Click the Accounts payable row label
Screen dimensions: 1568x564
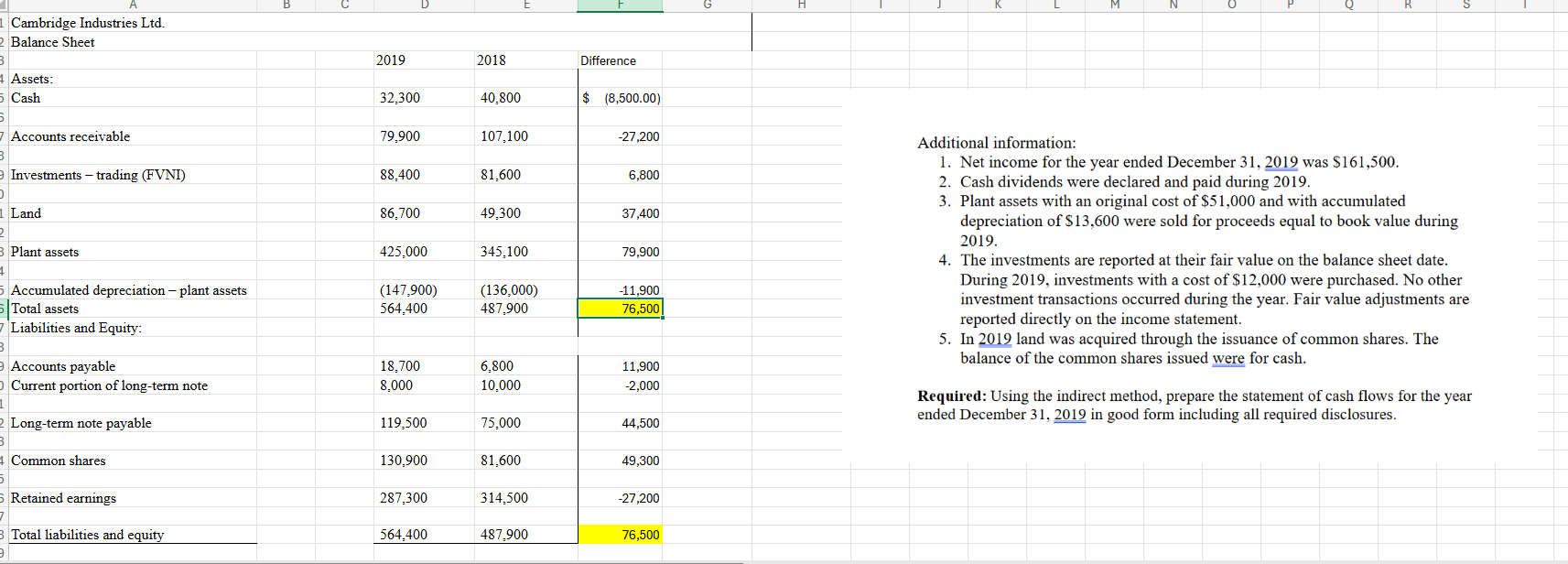pyautogui.click(x=63, y=366)
